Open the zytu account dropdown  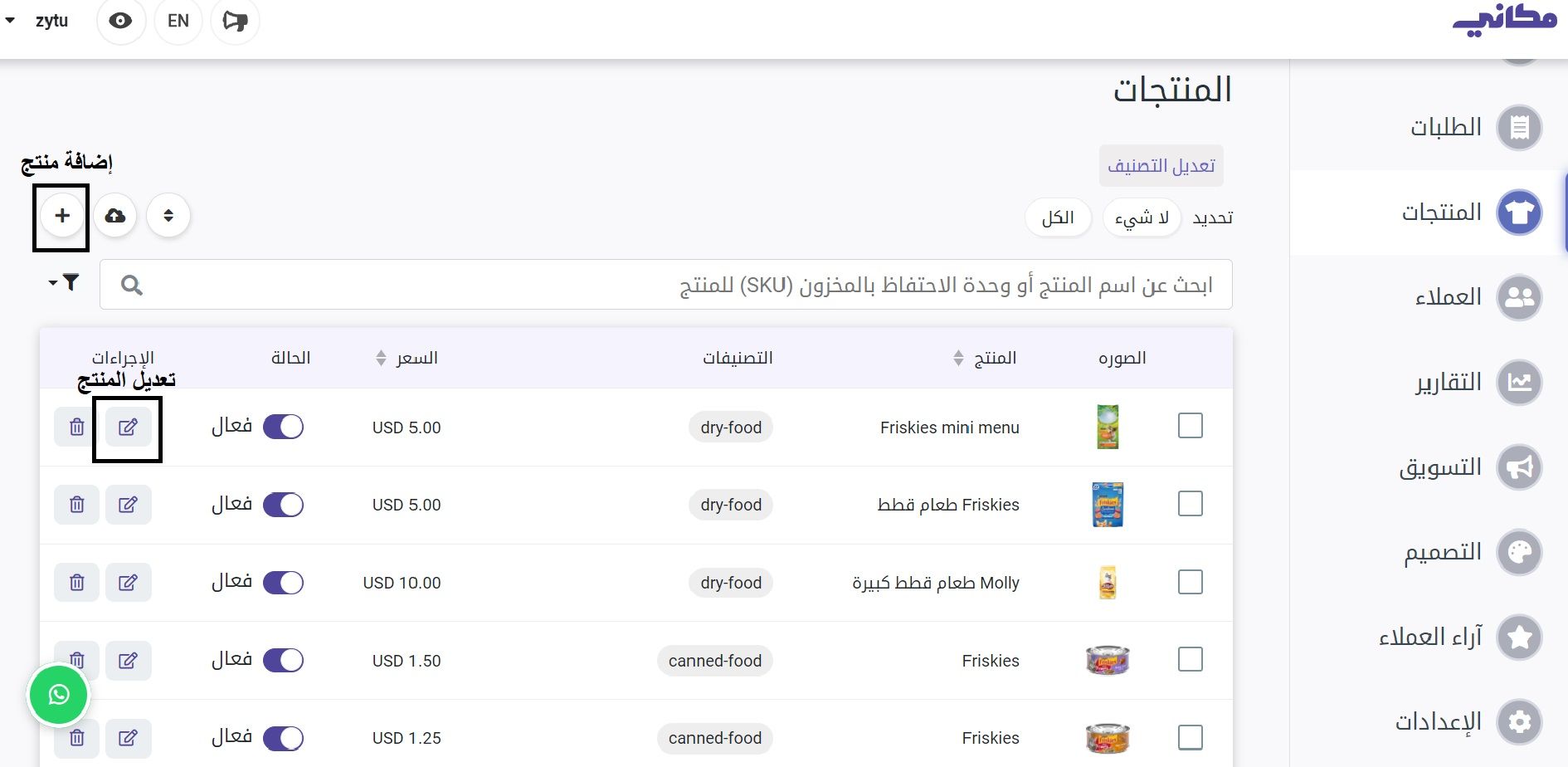37,21
